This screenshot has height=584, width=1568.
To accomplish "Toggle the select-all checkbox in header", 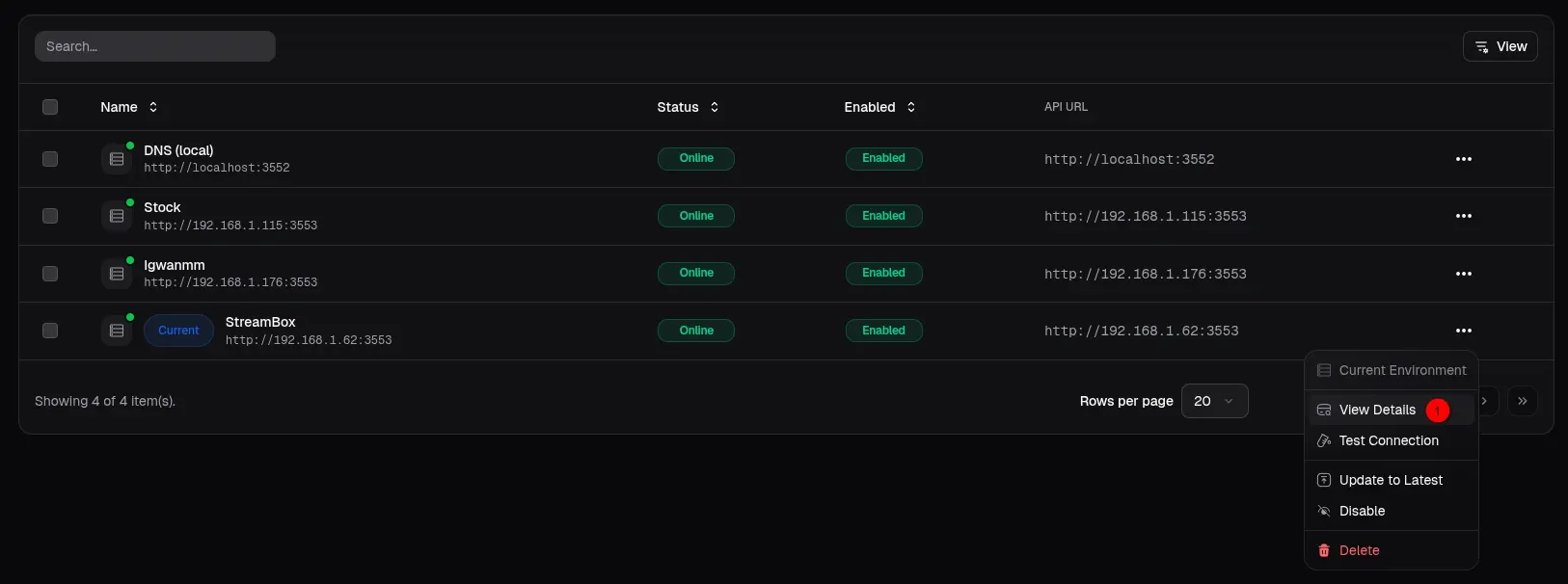I will click(x=50, y=107).
